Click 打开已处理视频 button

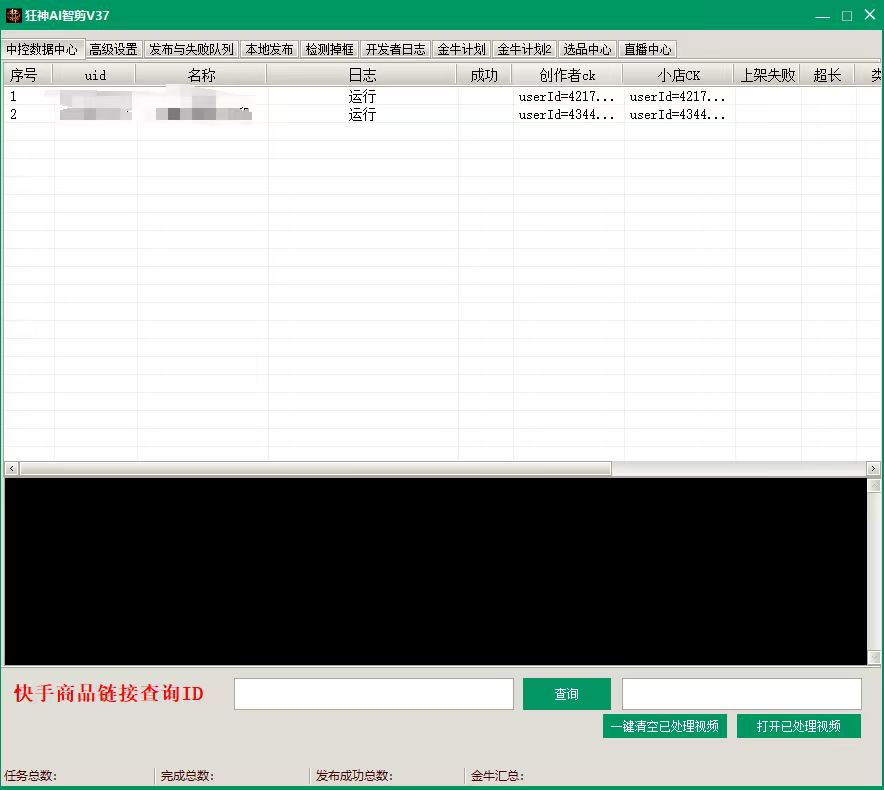[x=799, y=726]
